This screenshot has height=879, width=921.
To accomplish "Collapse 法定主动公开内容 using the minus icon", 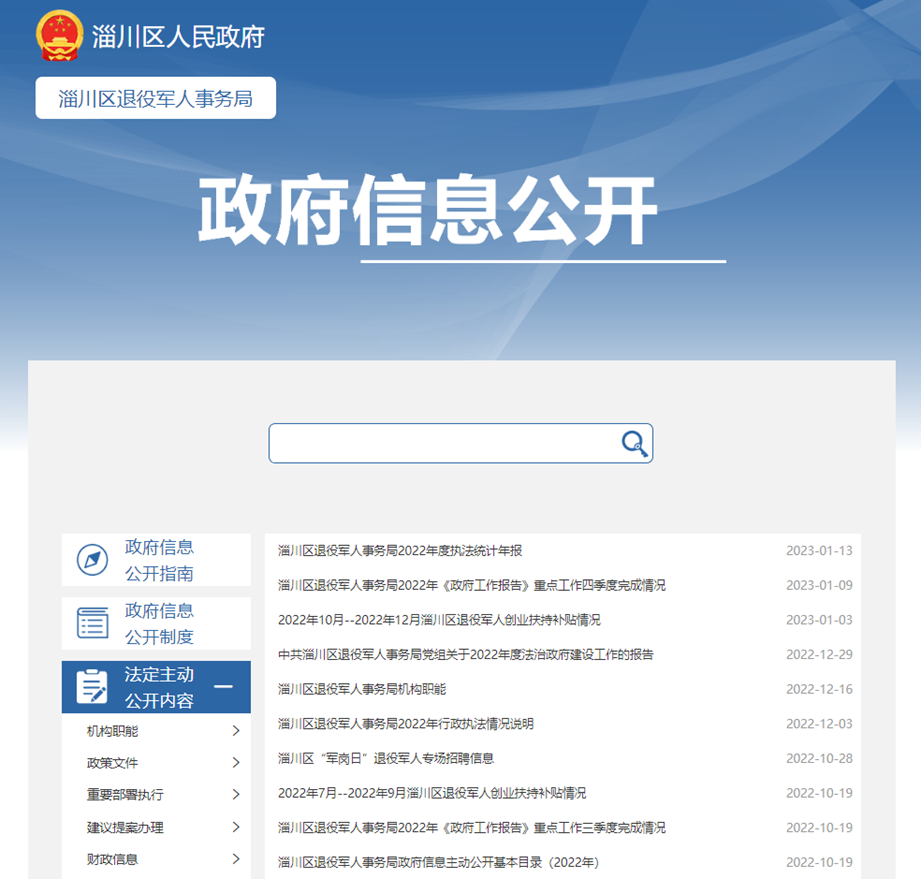I will coord(224,687).
